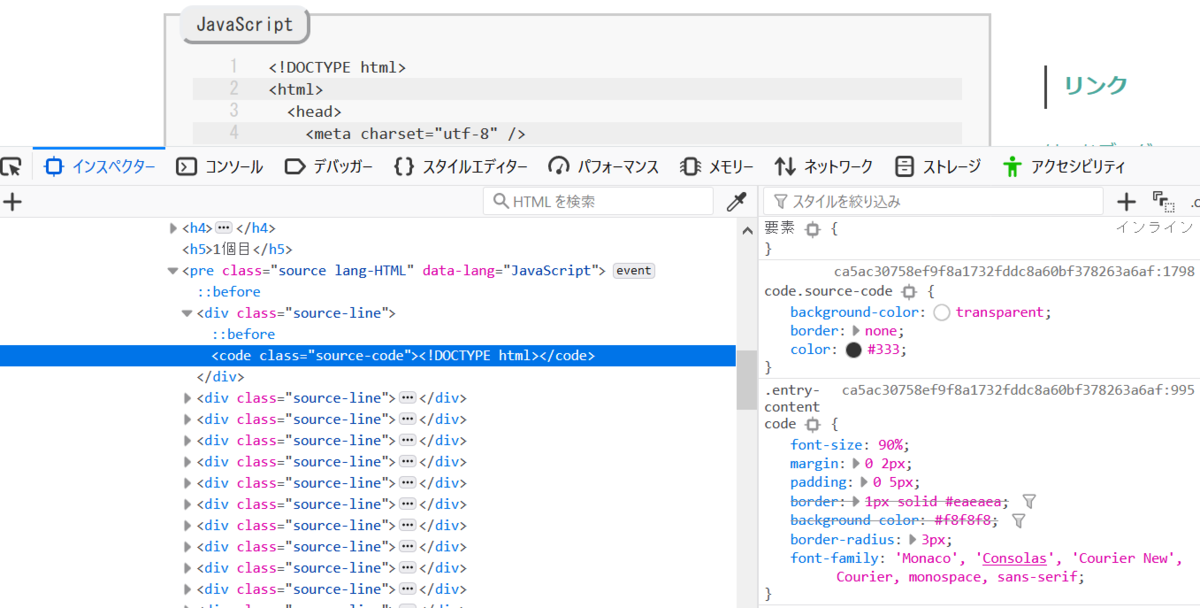Open the アクセシビリティ tab
Viewport: 1200px width, 608px height.
pyautogui.click(x=1064, y=167)
